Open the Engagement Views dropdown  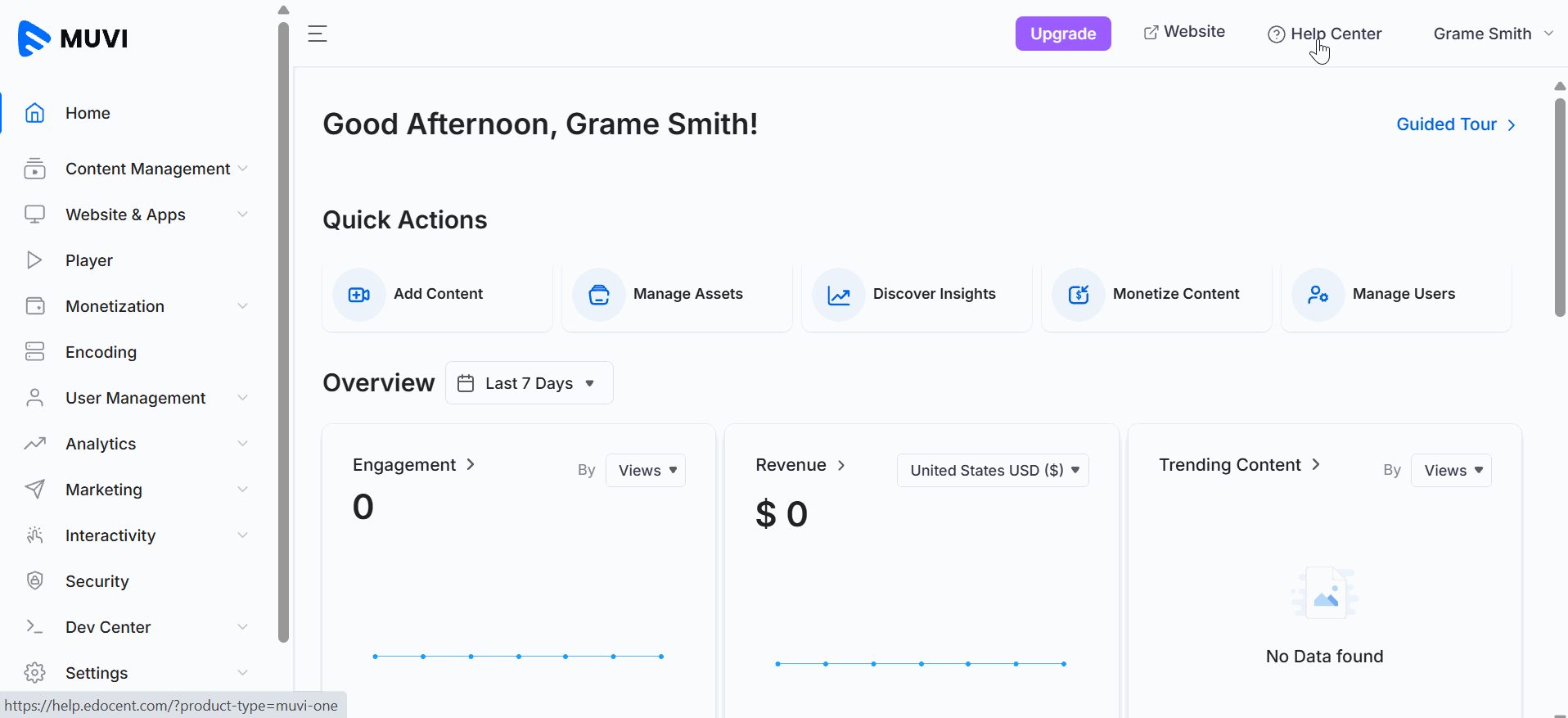pyautogui.click(x=646, y=471)
